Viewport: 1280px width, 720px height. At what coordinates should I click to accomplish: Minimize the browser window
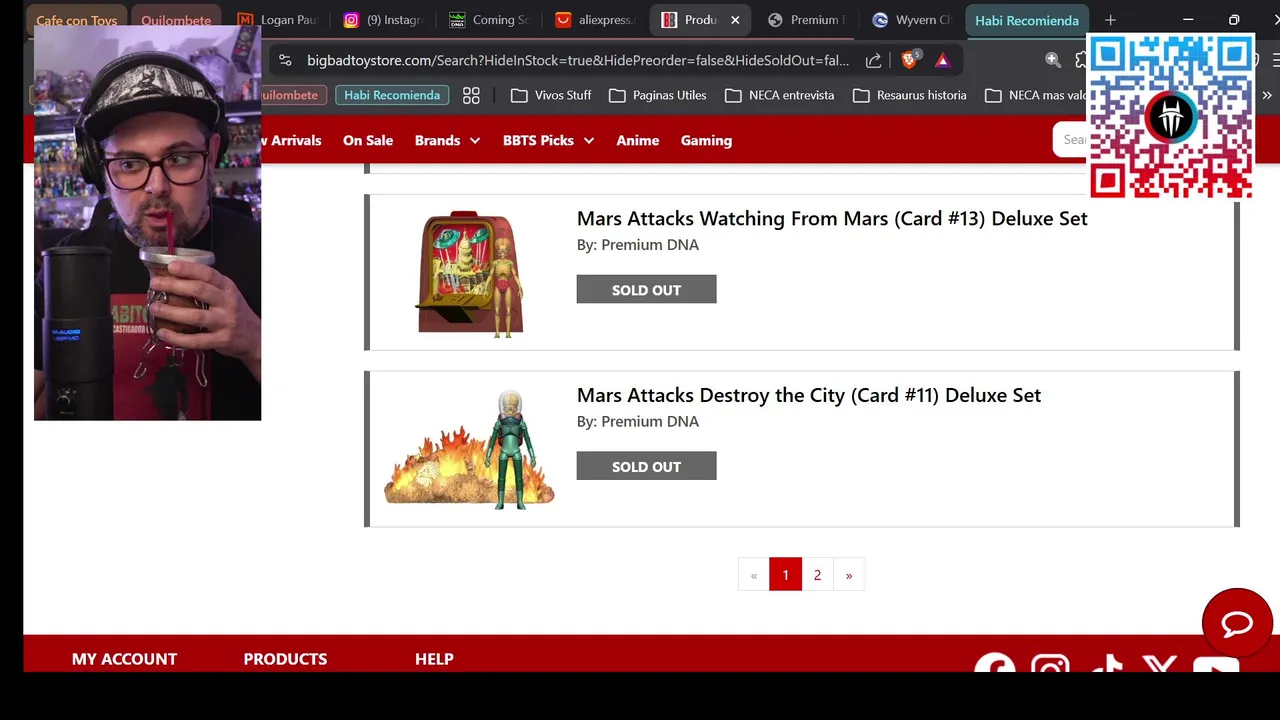coord(1188,20)
